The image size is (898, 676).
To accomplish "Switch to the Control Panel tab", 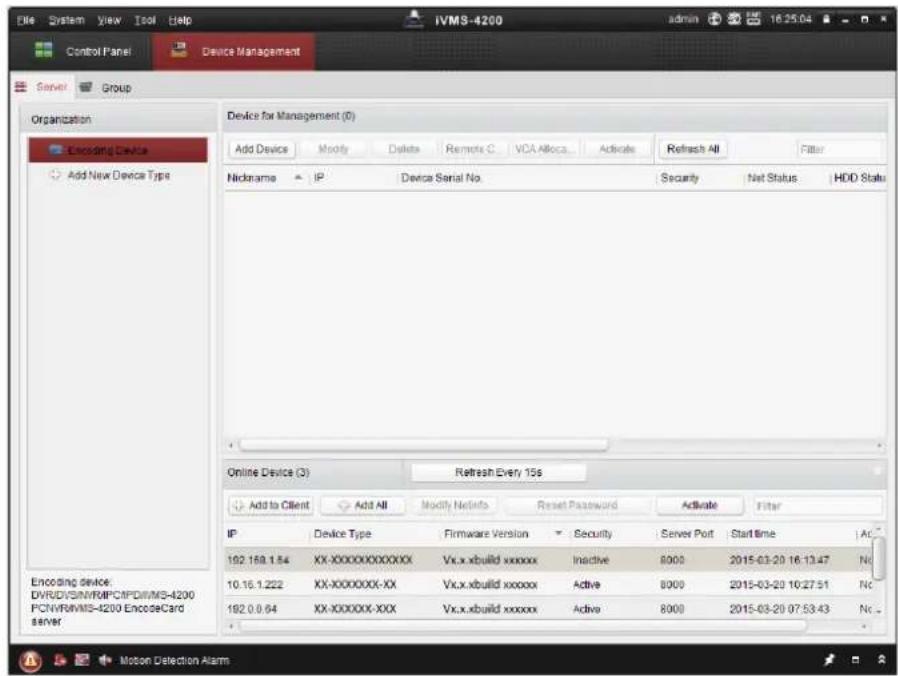I will 81,52.
